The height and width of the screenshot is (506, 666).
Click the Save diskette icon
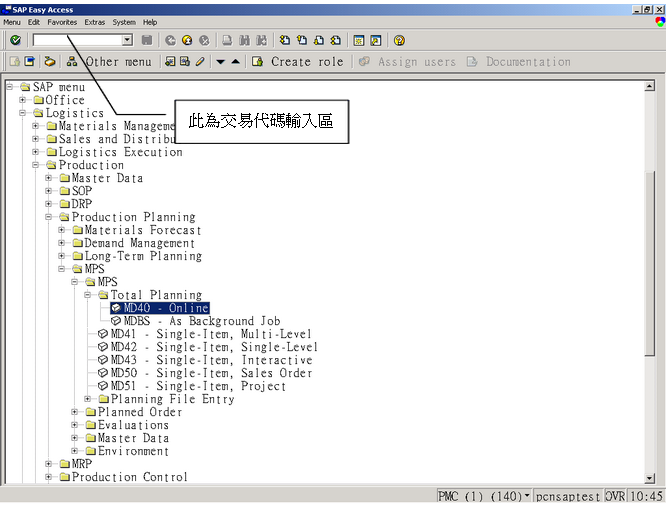pos(147,40)
